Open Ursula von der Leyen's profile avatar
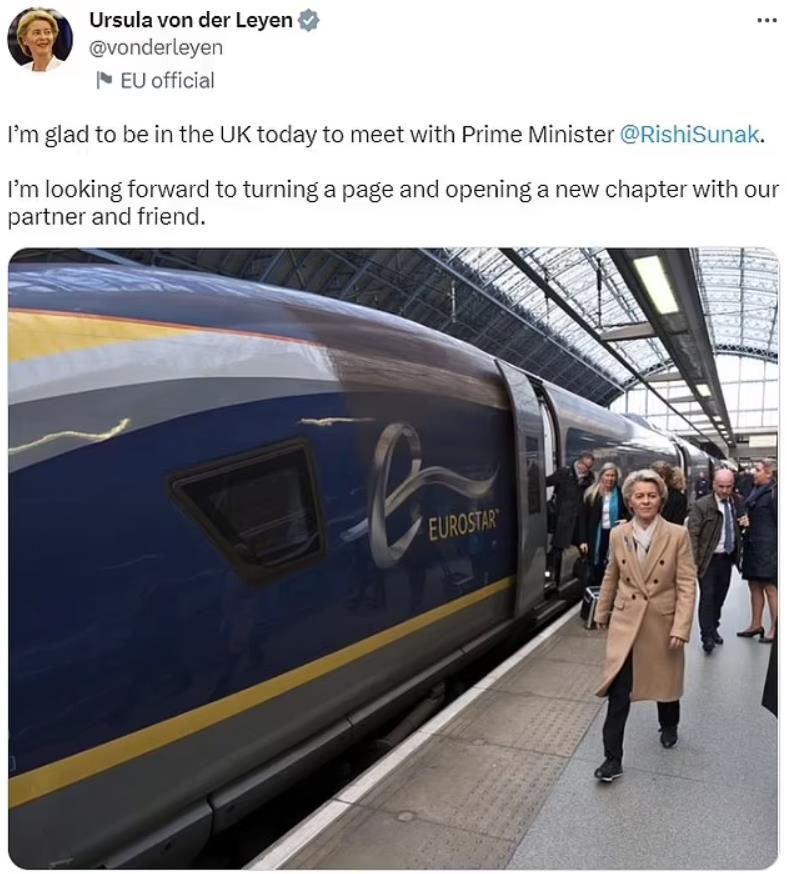Screen dimensions: 787x874 coord(40,39)
